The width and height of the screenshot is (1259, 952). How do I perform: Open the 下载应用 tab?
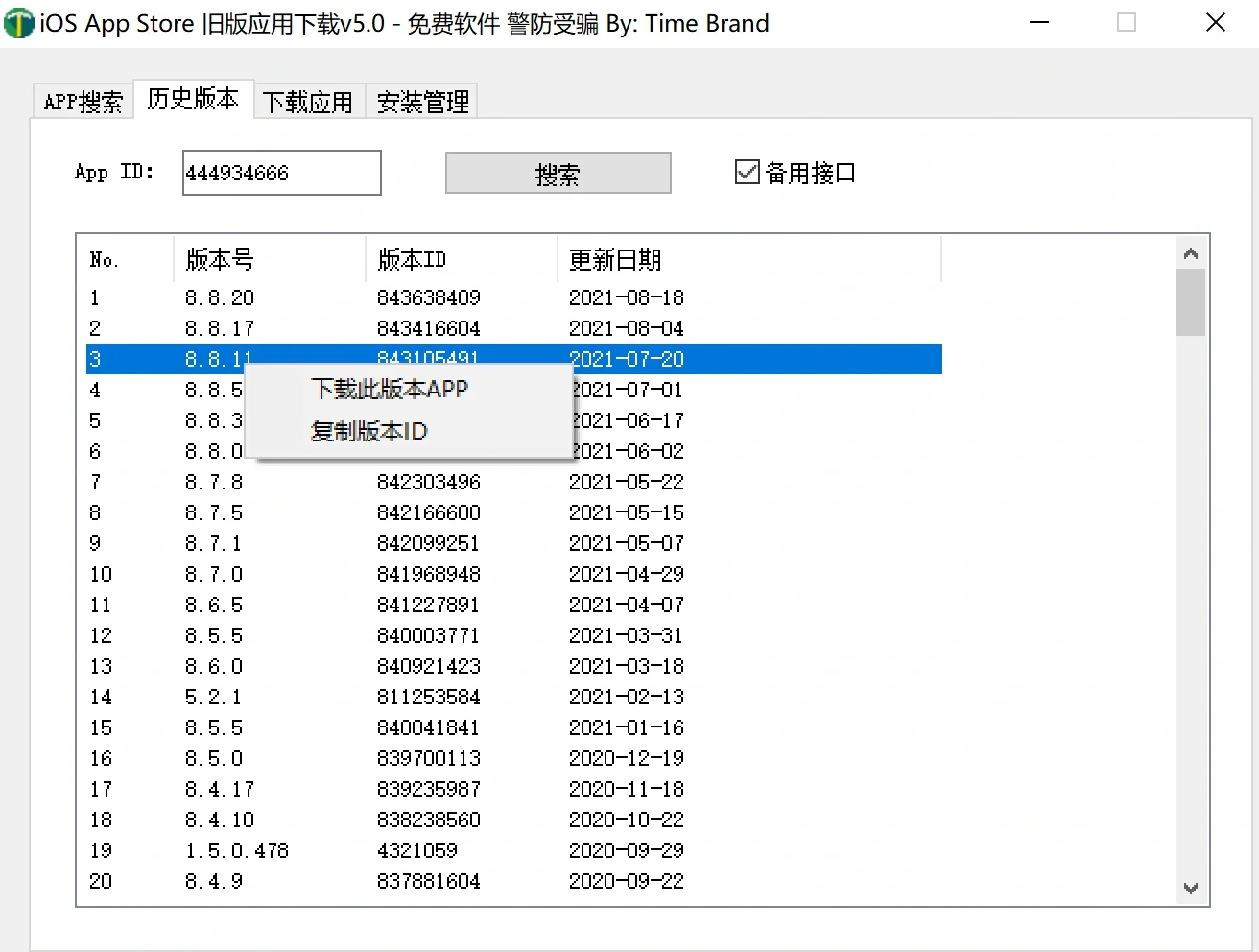coord(309,102)
